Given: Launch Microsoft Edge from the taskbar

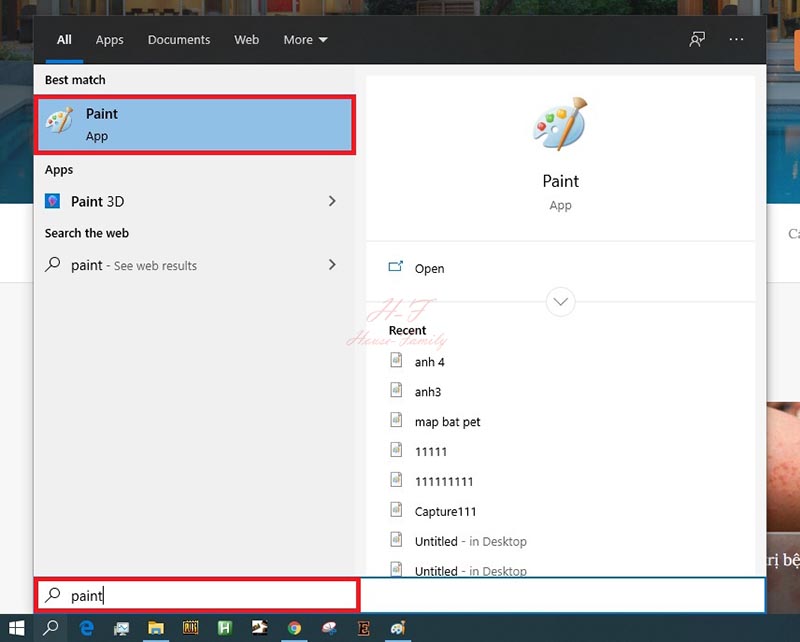Looking at the screenshot, I should coord(87,628).
